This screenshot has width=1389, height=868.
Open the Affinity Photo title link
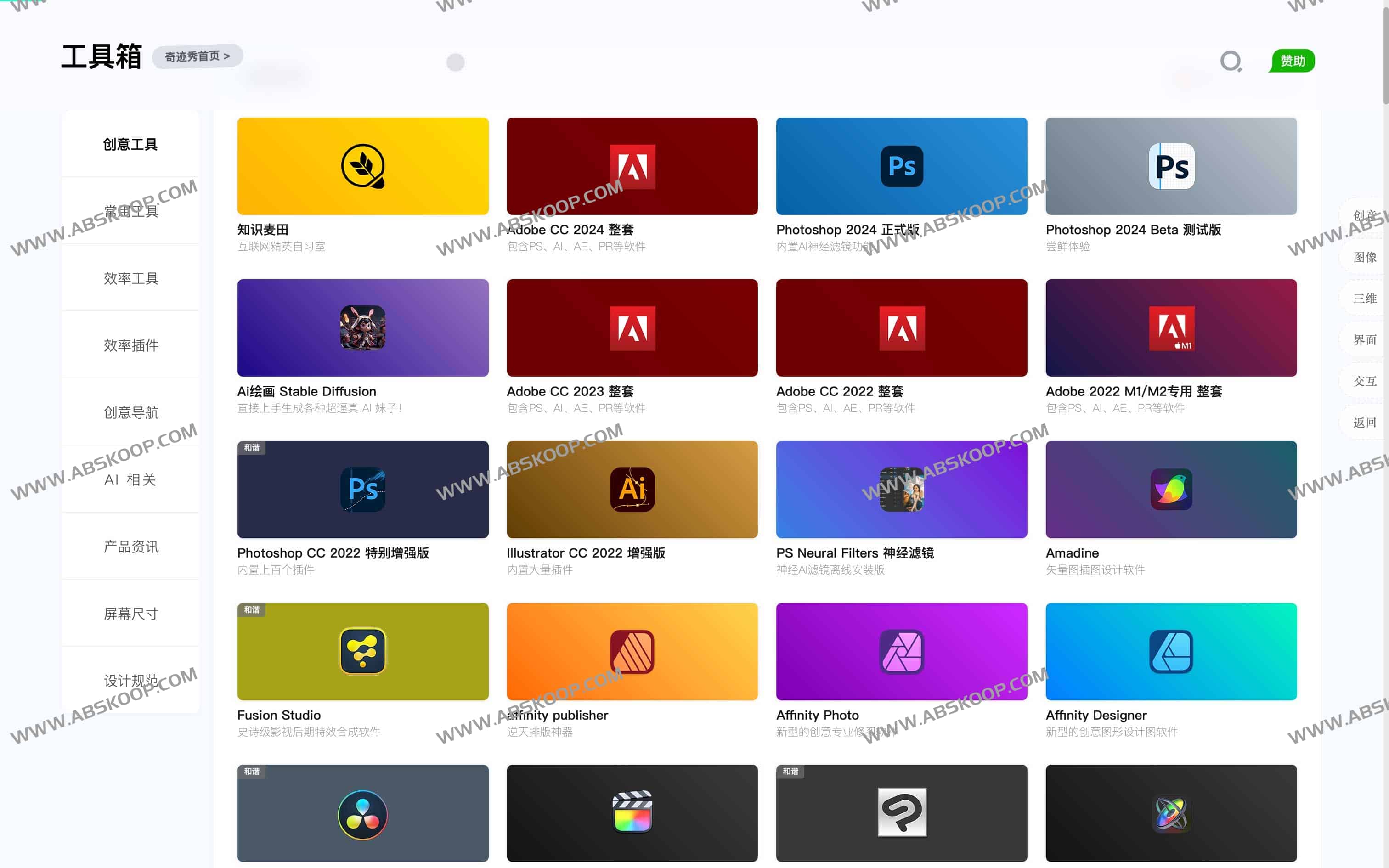tap(817, 715)
